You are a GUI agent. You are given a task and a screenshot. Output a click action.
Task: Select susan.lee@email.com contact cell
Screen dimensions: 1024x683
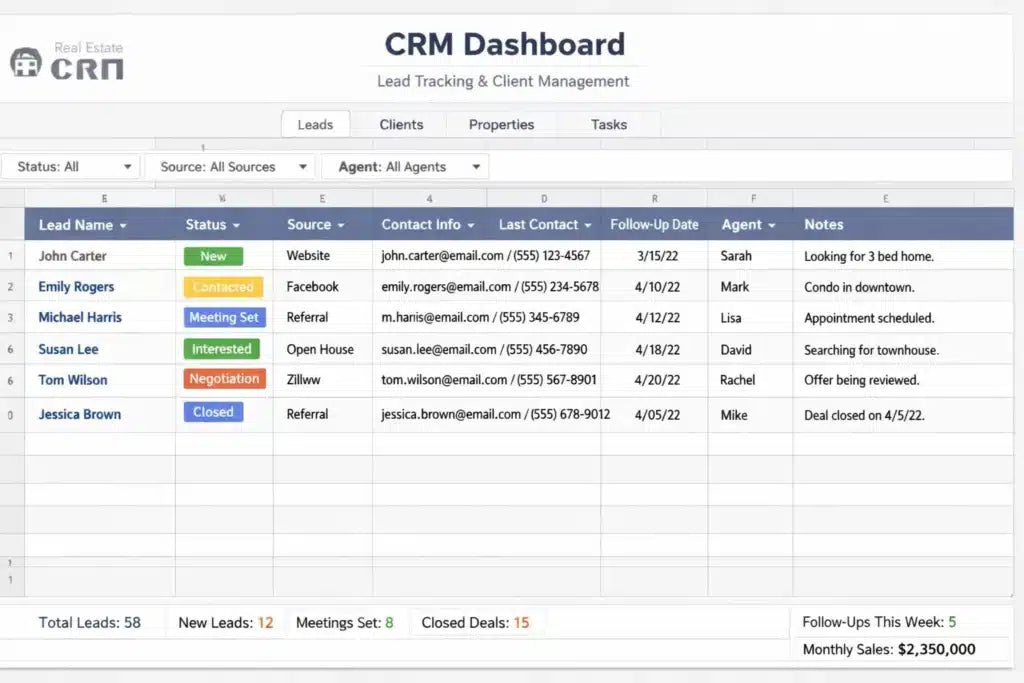click(x=484, y=349)
